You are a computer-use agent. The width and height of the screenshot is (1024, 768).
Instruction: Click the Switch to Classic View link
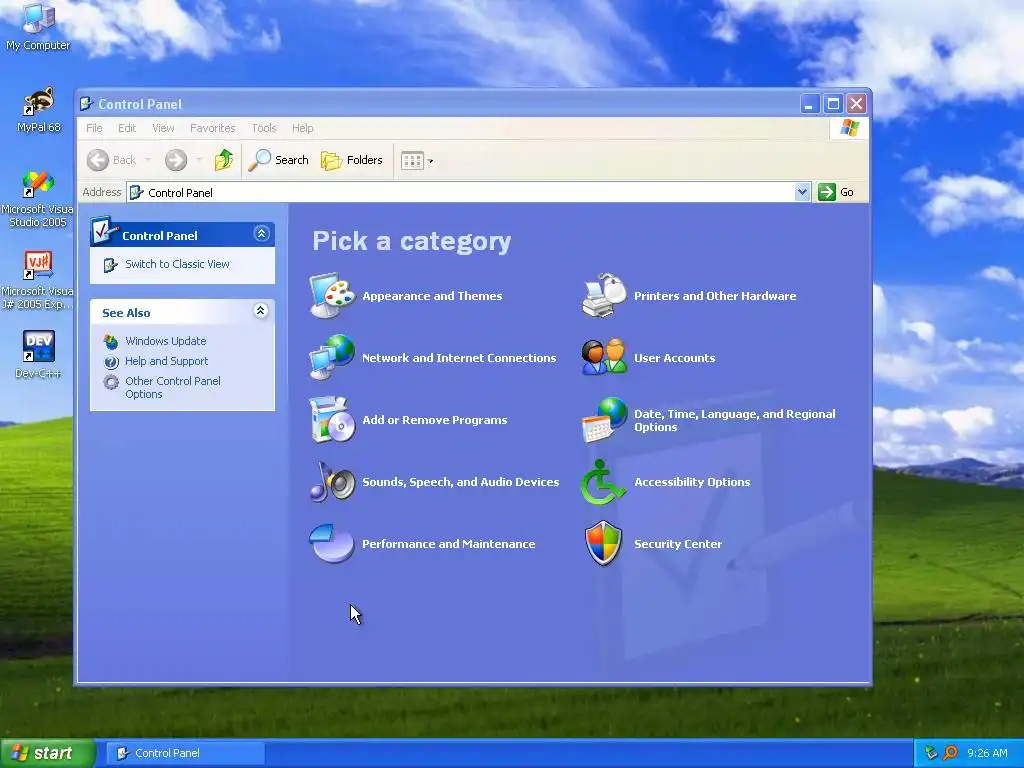(177, 264)
